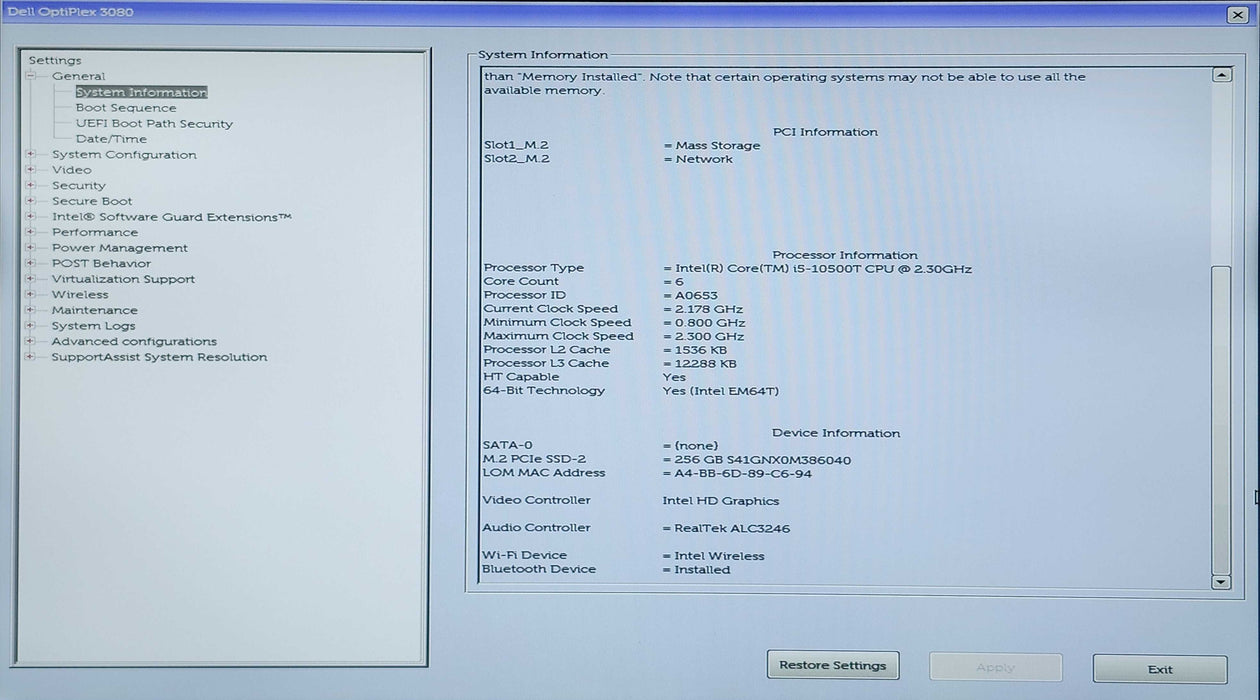Viewport: 1260px width, 700px height.
Task: Expand the Secure Boot node
Action: pyautogui.click(x=31, y=201)
